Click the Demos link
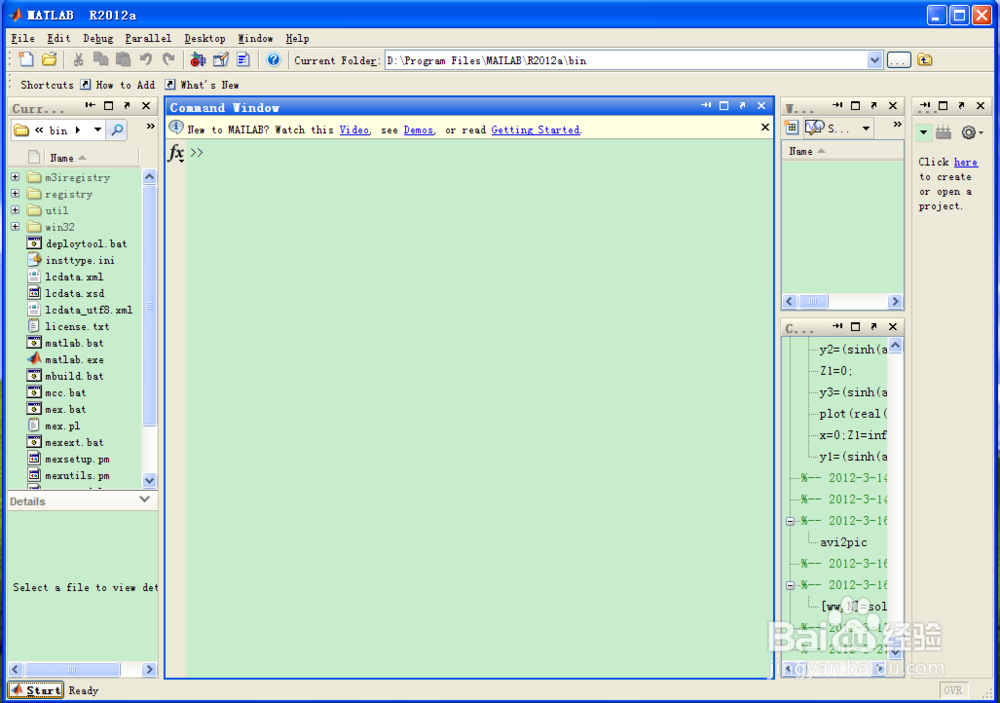 coord(418,130)
